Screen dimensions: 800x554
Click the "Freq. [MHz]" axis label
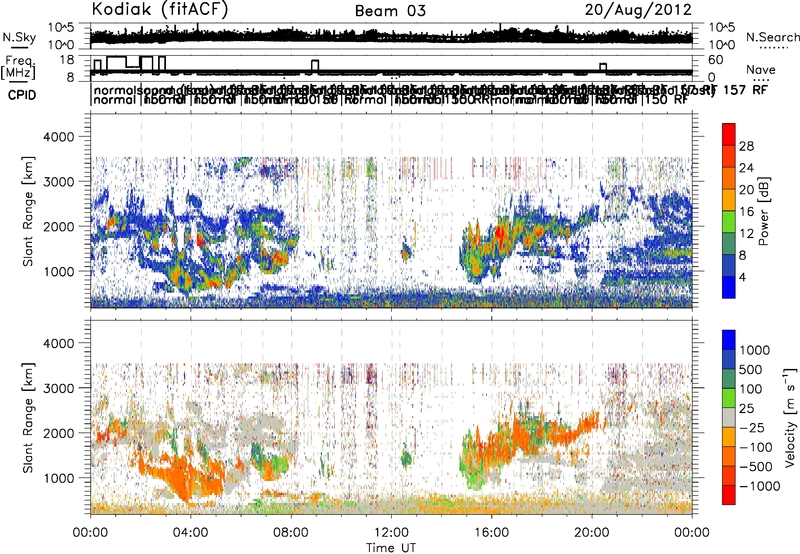tap(19, 68)
